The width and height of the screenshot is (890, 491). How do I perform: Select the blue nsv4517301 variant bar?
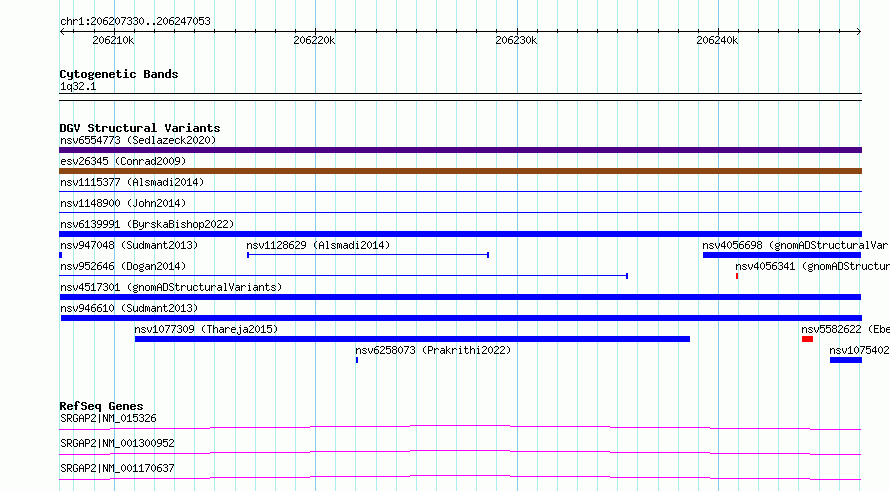click(460, 297)
